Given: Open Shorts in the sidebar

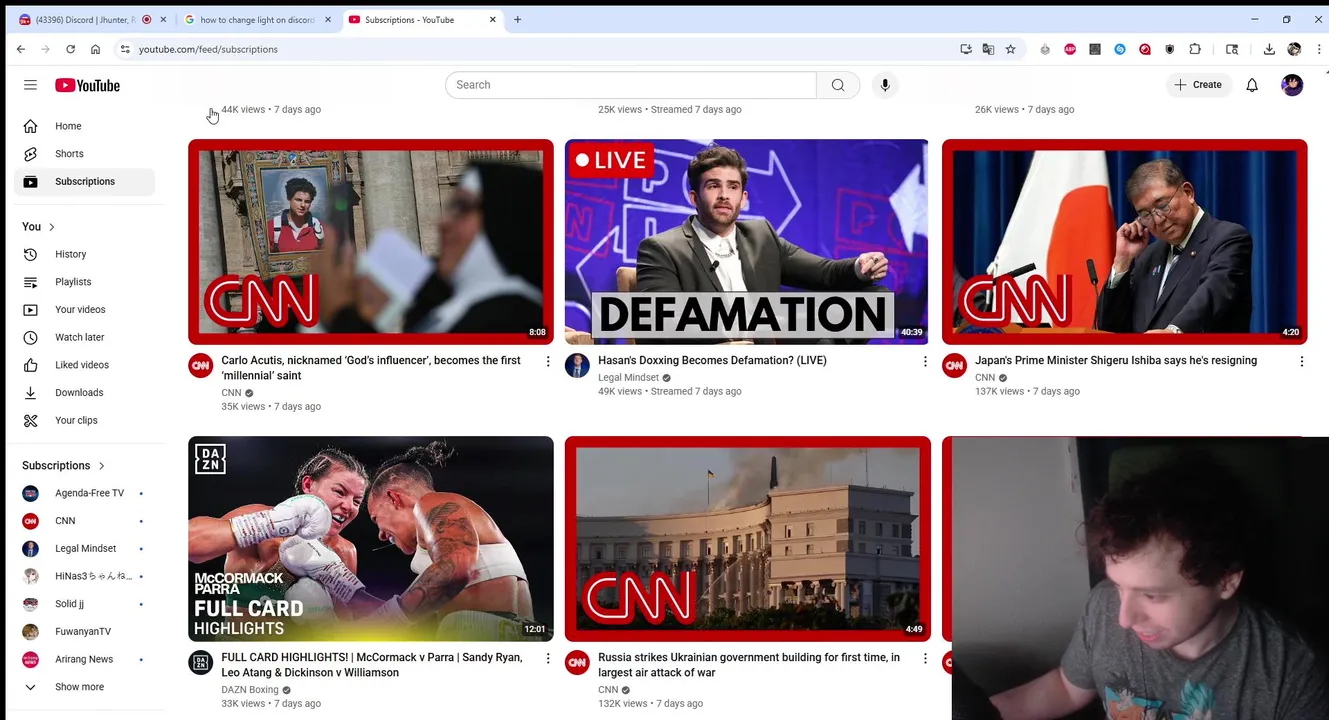Looking at the screenshot, I should tap(86, 154).
